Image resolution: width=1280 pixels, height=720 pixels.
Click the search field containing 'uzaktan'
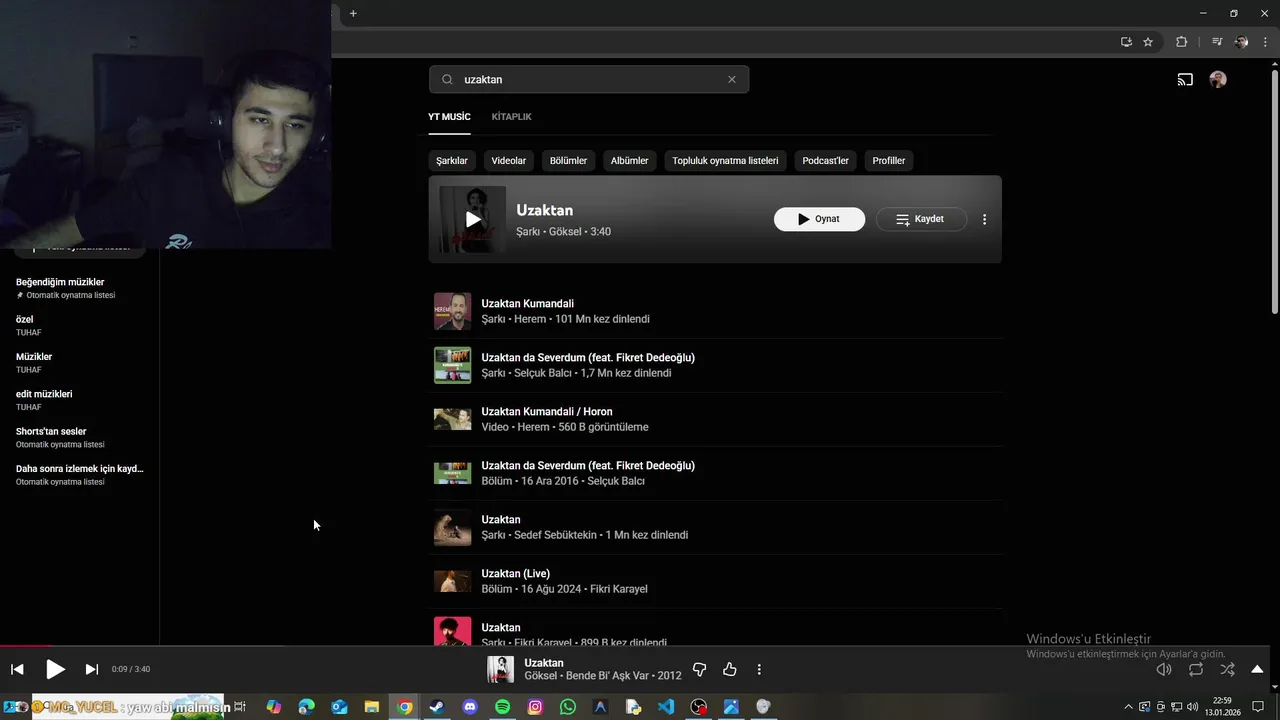589,80
